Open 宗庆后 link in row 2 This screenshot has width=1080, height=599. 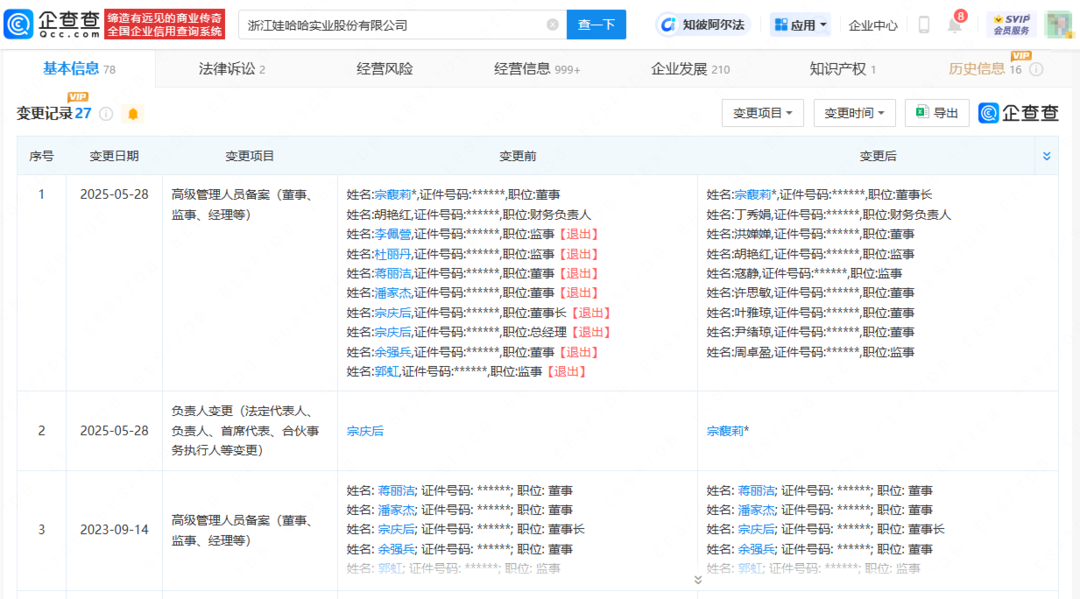coord(365,431)
